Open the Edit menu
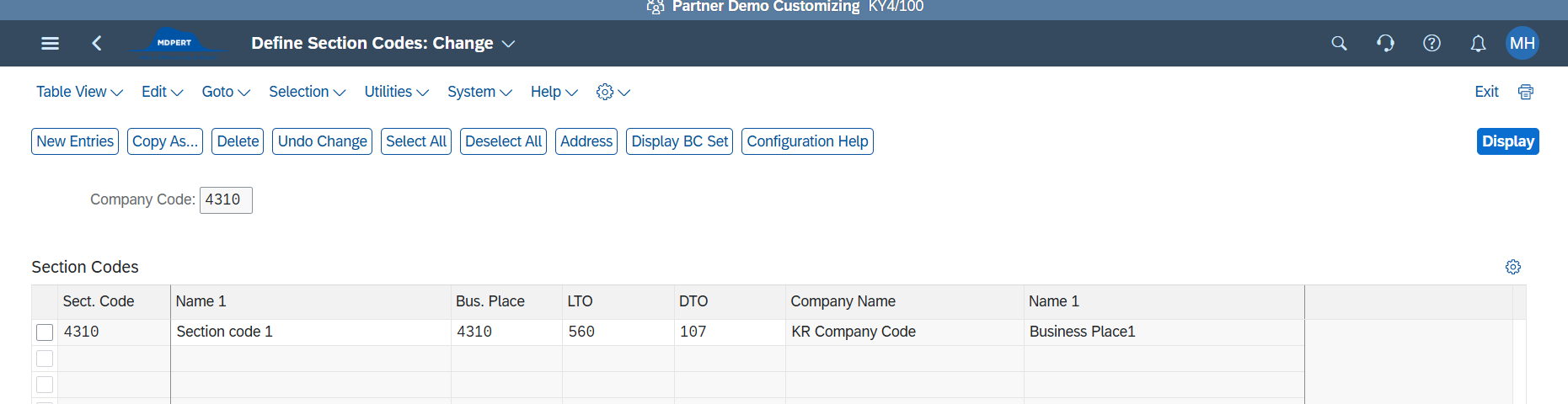Viewport: 1568px width, 404px height. pos(162,92)
